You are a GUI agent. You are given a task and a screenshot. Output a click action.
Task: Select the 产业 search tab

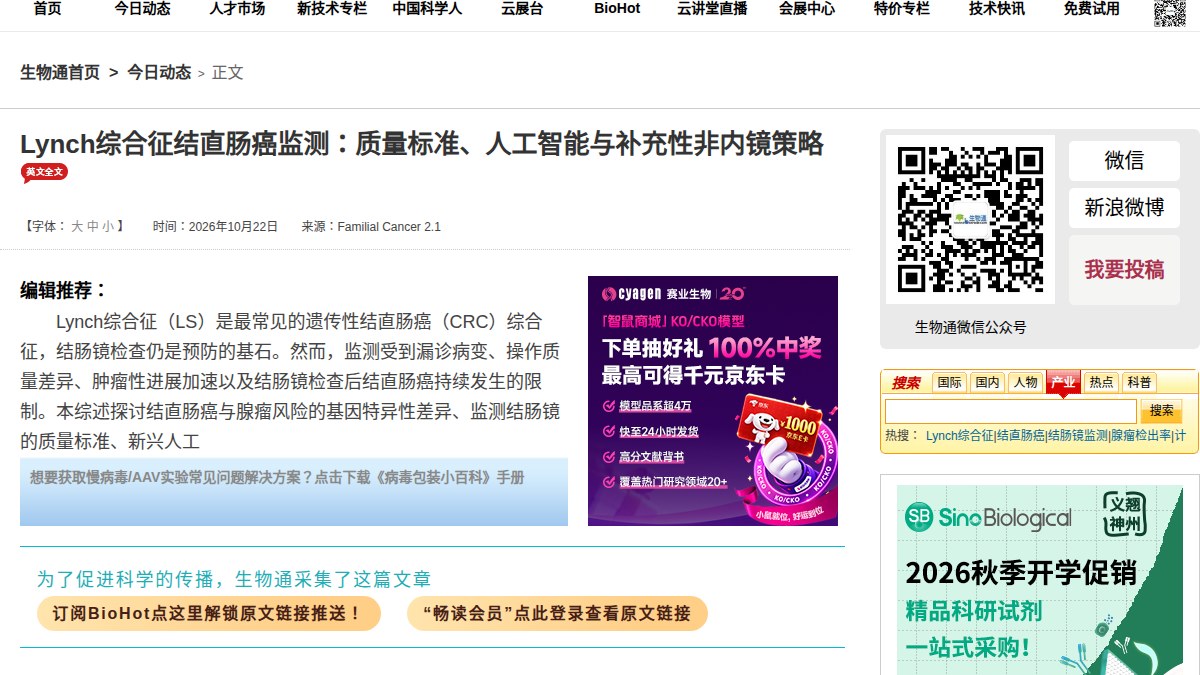(1063, 382)
